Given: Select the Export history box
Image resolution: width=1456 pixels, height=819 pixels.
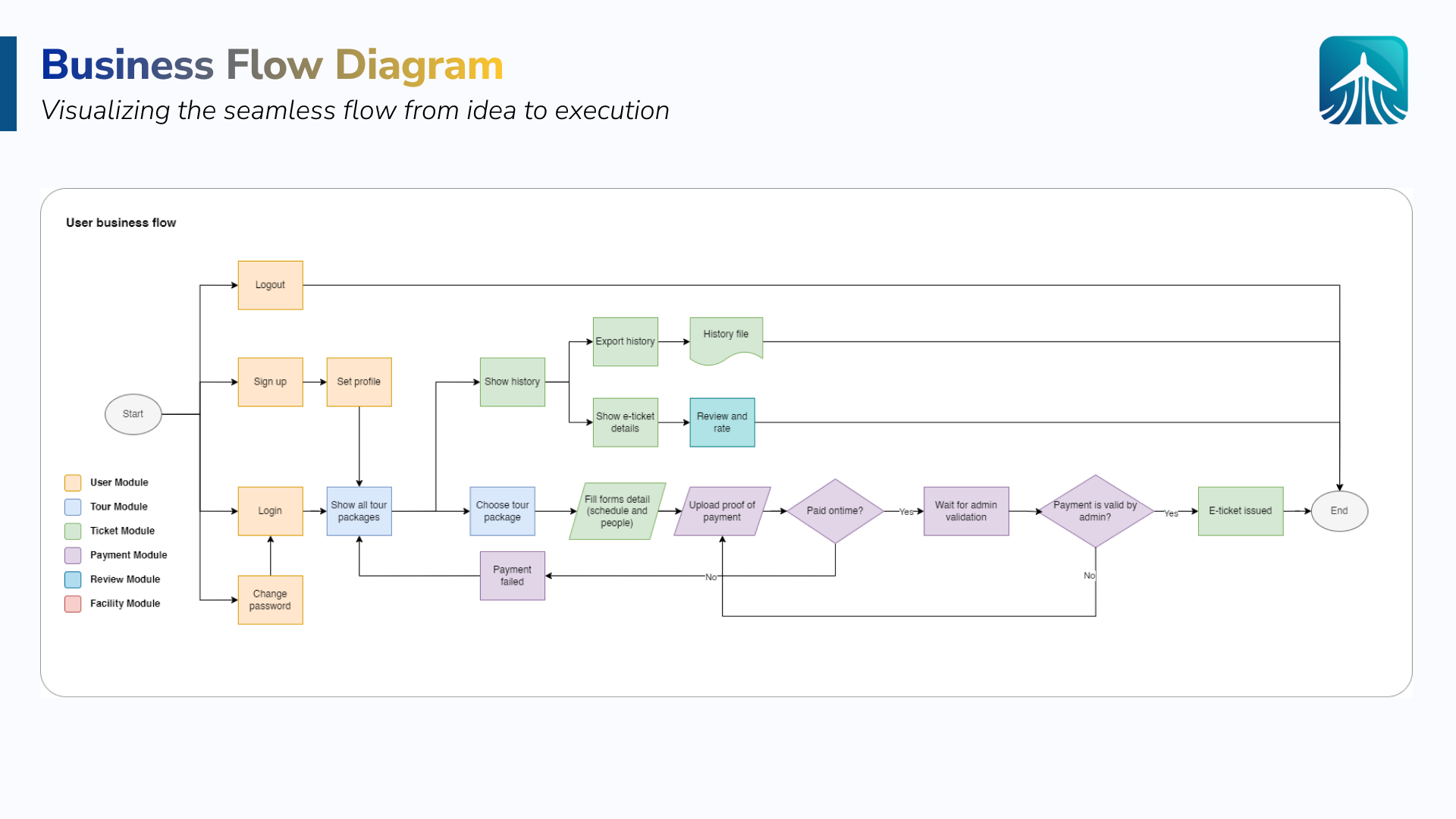Looking at the screenshot, I should click(x=625, y=342).
